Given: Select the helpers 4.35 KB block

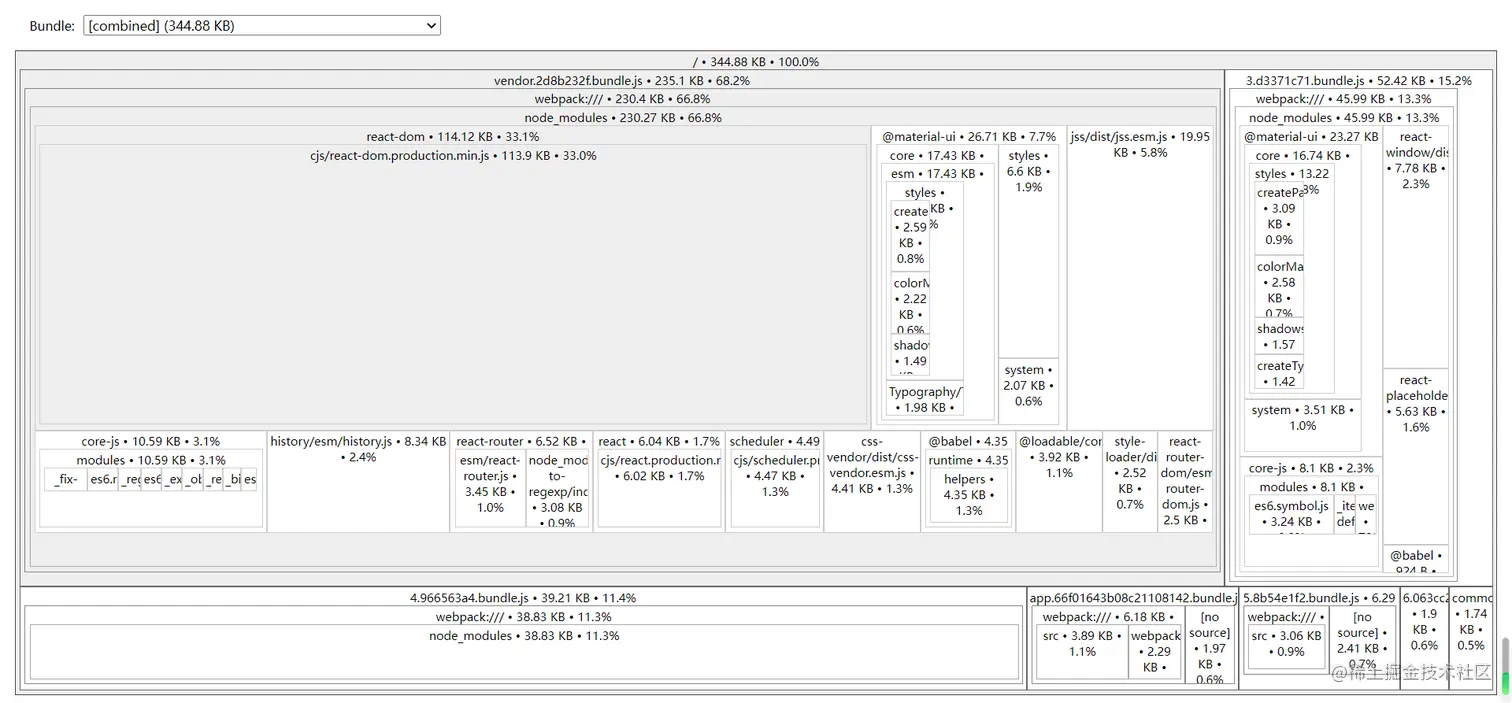Looking at the screenshot, I should pos(968,495).
